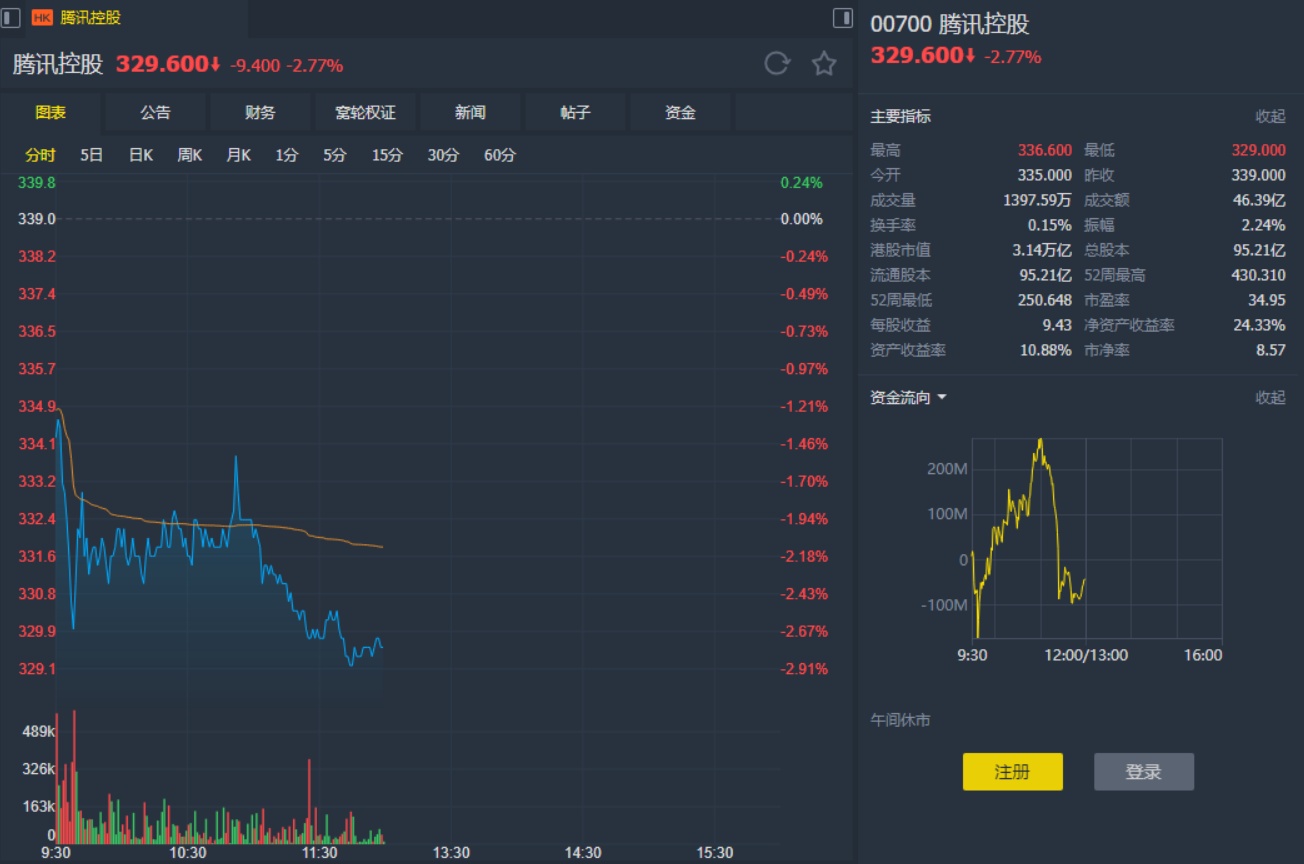
Task: Choose the 60分 interval
Action: [x=500, y=155]
